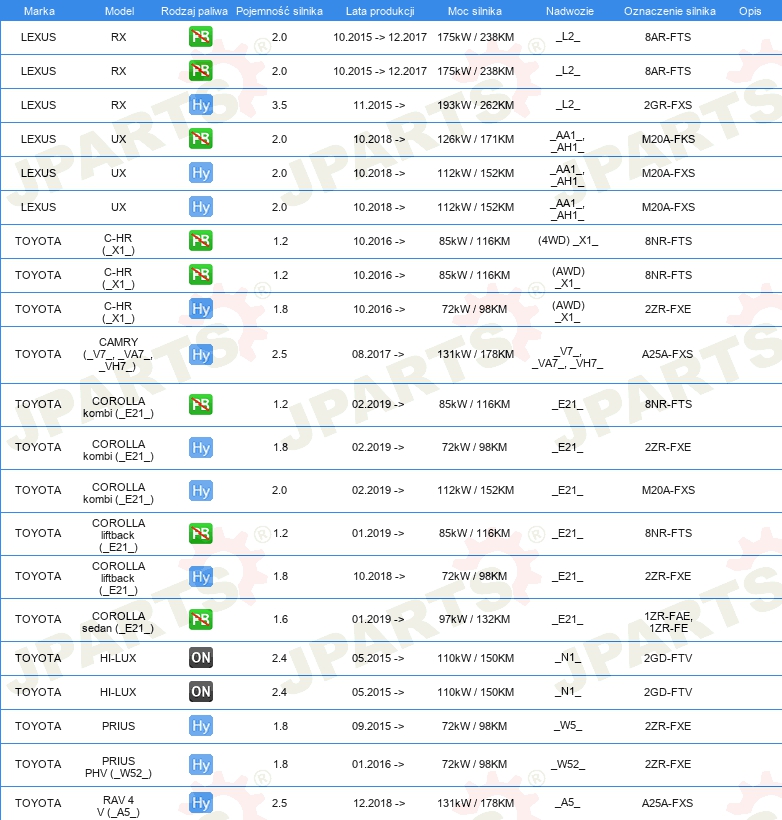Image resolution: width=782 pixels, height=820 pixels.
Task: Click the hybrid icon in the Prius _W5_ row
Action: coord(201,726)
